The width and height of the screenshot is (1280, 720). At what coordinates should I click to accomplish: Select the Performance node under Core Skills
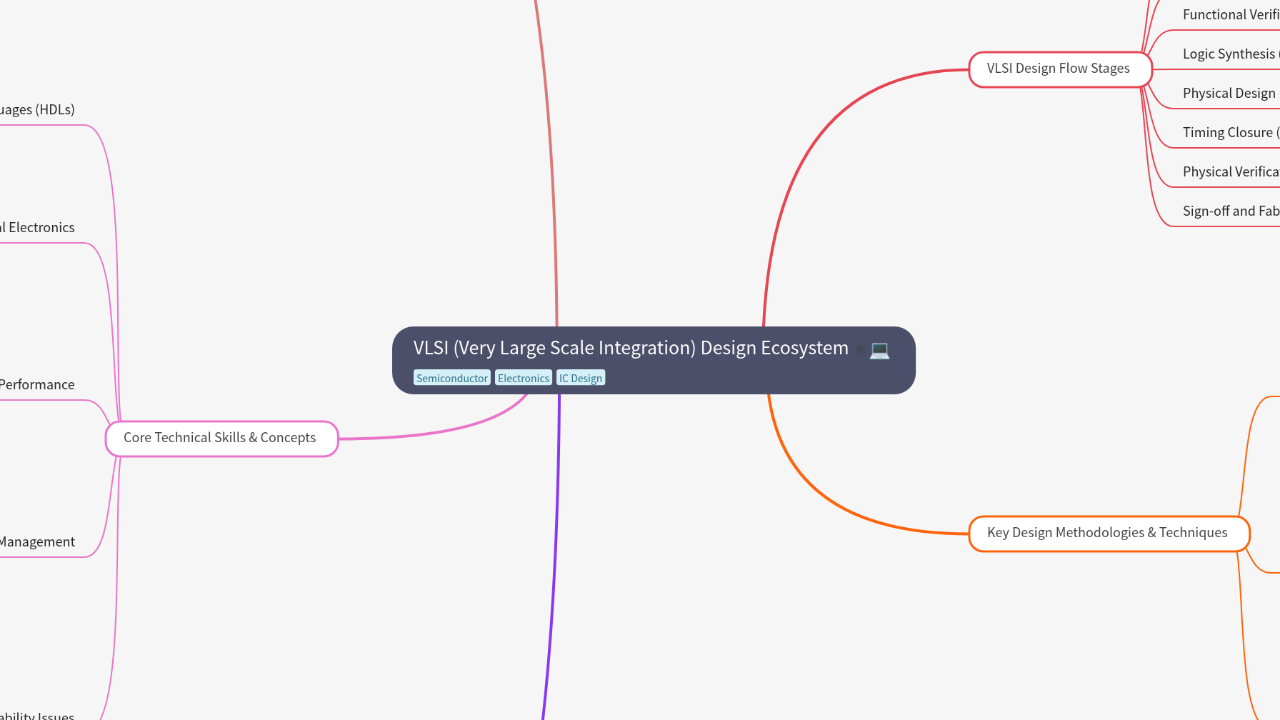click(37, 384)
